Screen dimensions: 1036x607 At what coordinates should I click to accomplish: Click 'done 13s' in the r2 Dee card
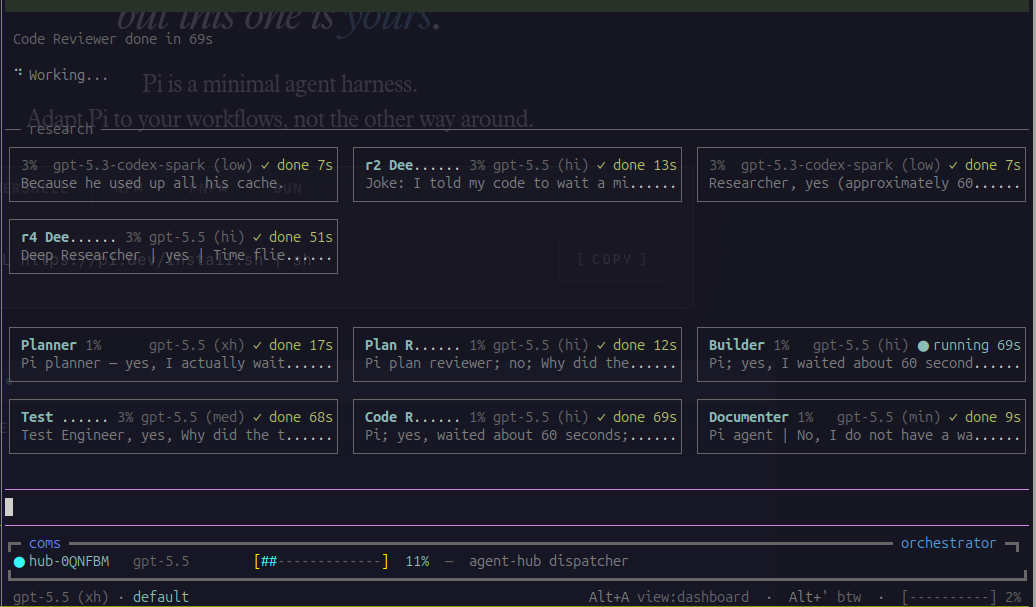click(645, 164)
